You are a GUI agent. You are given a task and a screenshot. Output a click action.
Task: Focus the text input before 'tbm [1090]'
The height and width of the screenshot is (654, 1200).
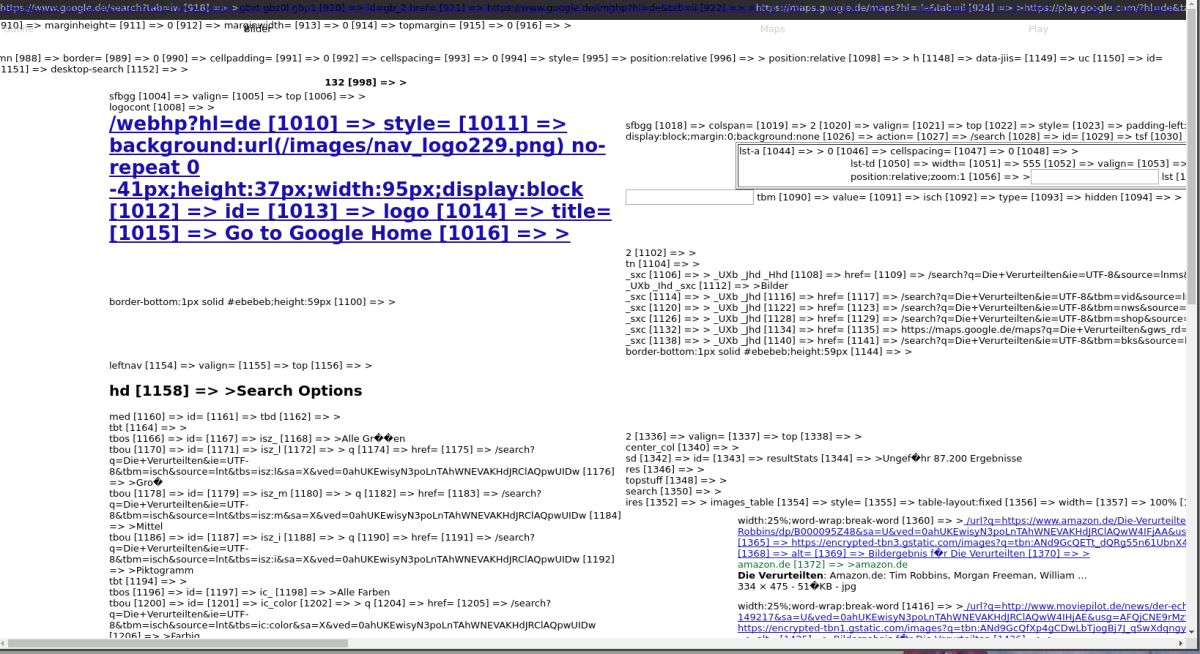[x=689, y=198]
